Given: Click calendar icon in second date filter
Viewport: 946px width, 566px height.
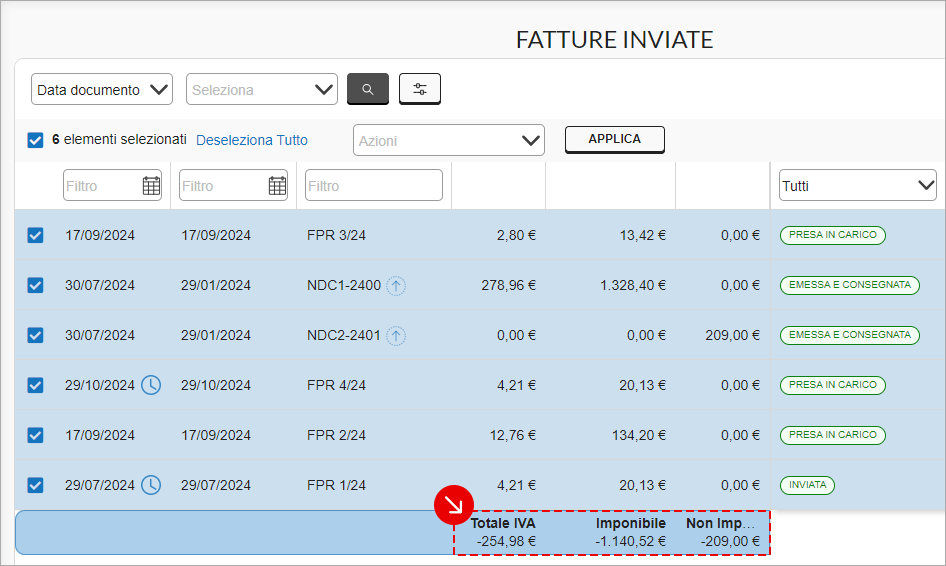Looking at the screenshot, I should coord(277,185).
